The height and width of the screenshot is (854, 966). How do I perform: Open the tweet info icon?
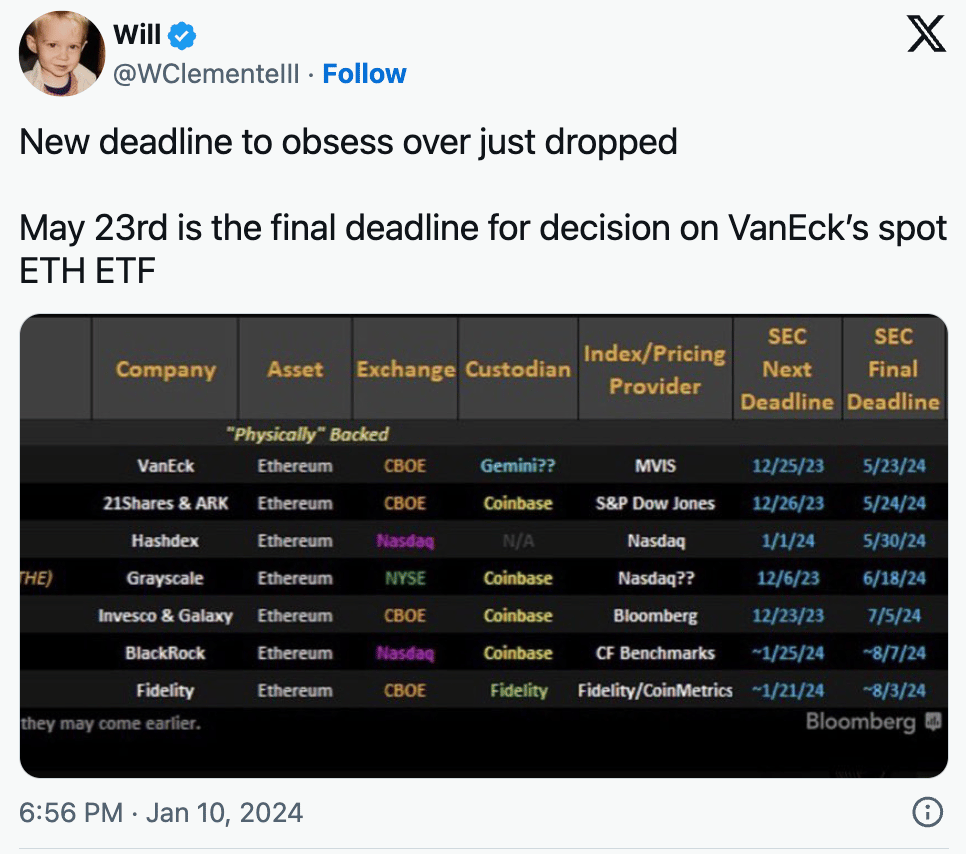point(927,812)
